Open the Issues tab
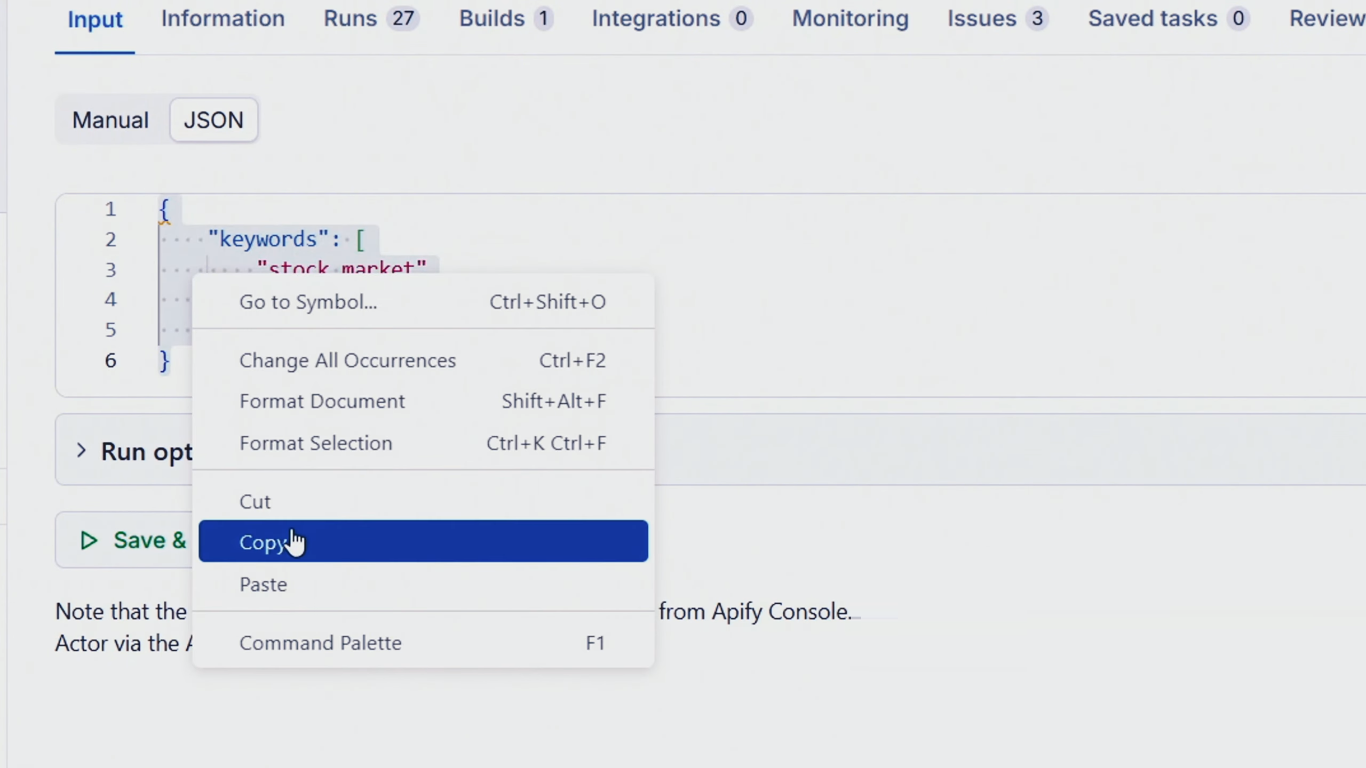Viewport: 1366px width, 768px height. (997, 19)
